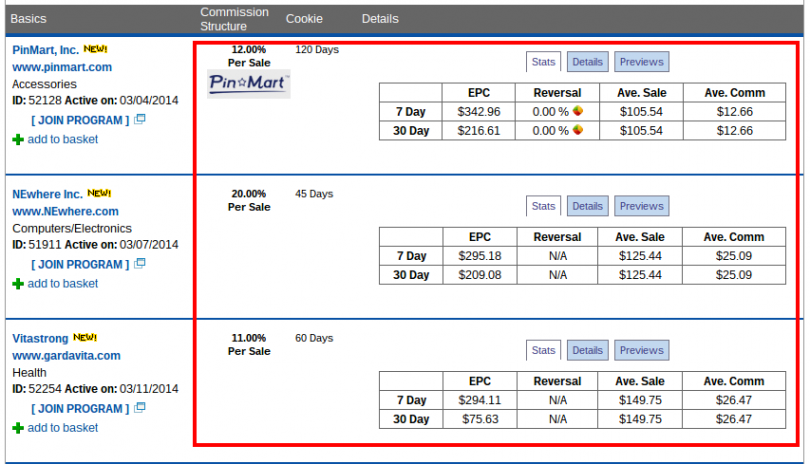Click the green plus icon in PinMart row
The image size is (810, 464).
[x=18, y=140]
